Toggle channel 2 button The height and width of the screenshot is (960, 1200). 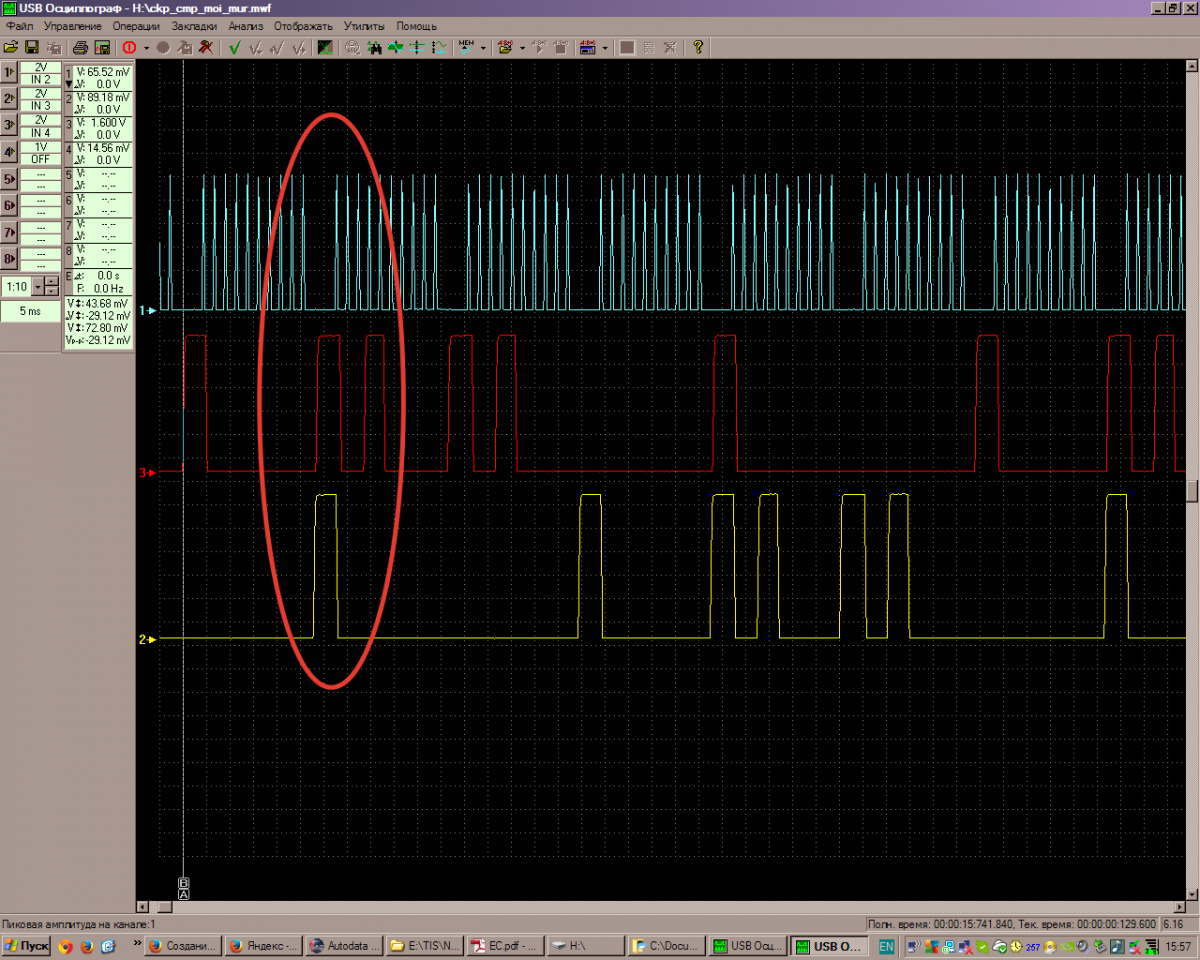9,99
